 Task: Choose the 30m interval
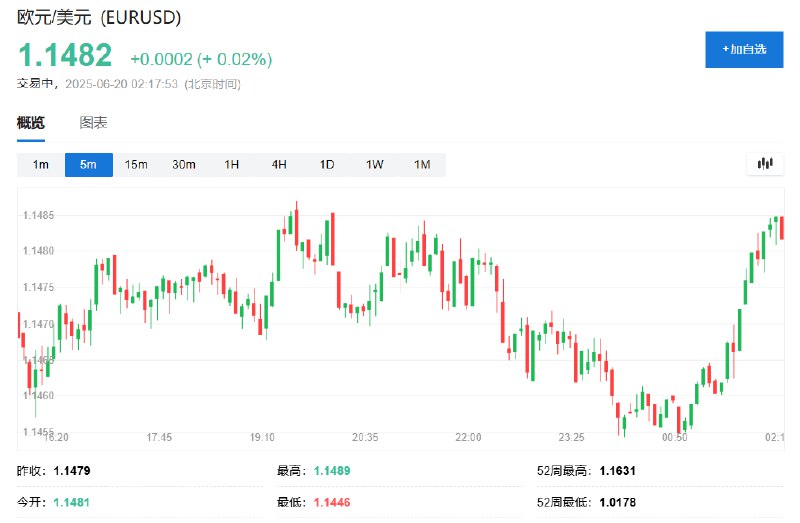coord(184,165)
